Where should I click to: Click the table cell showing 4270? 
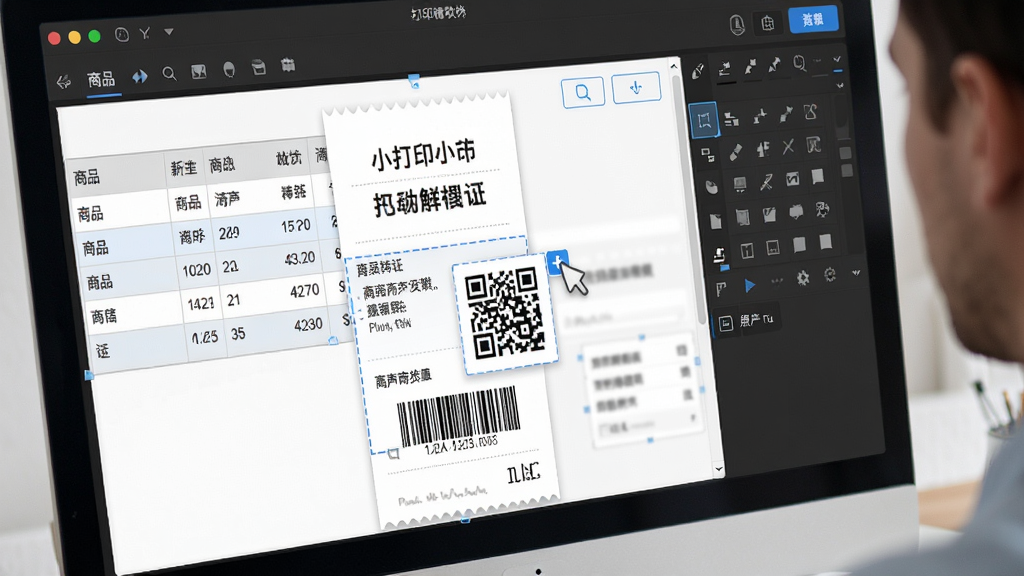305,290
